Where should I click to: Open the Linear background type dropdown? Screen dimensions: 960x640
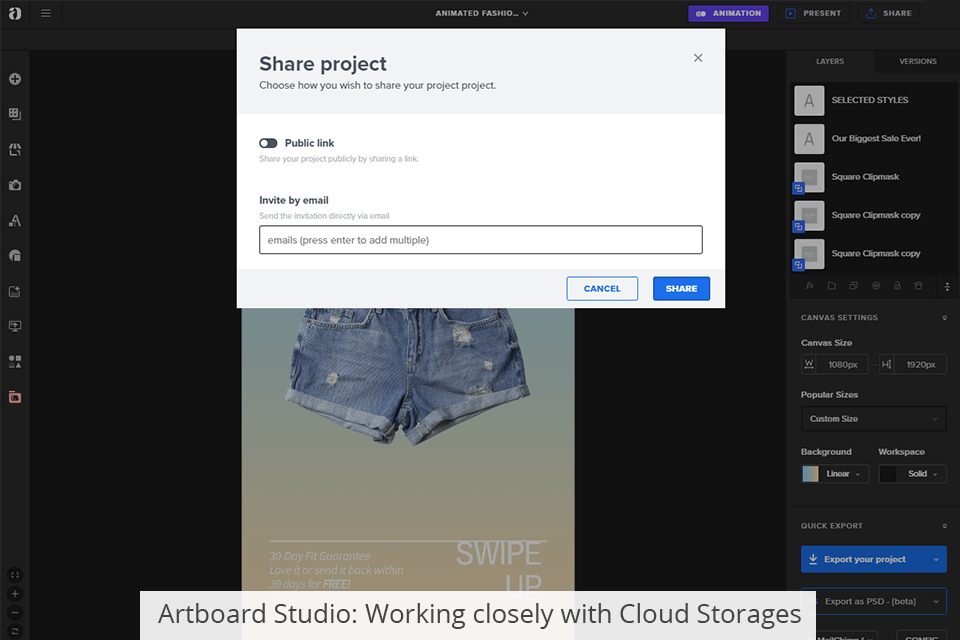[x=844, y=473]
